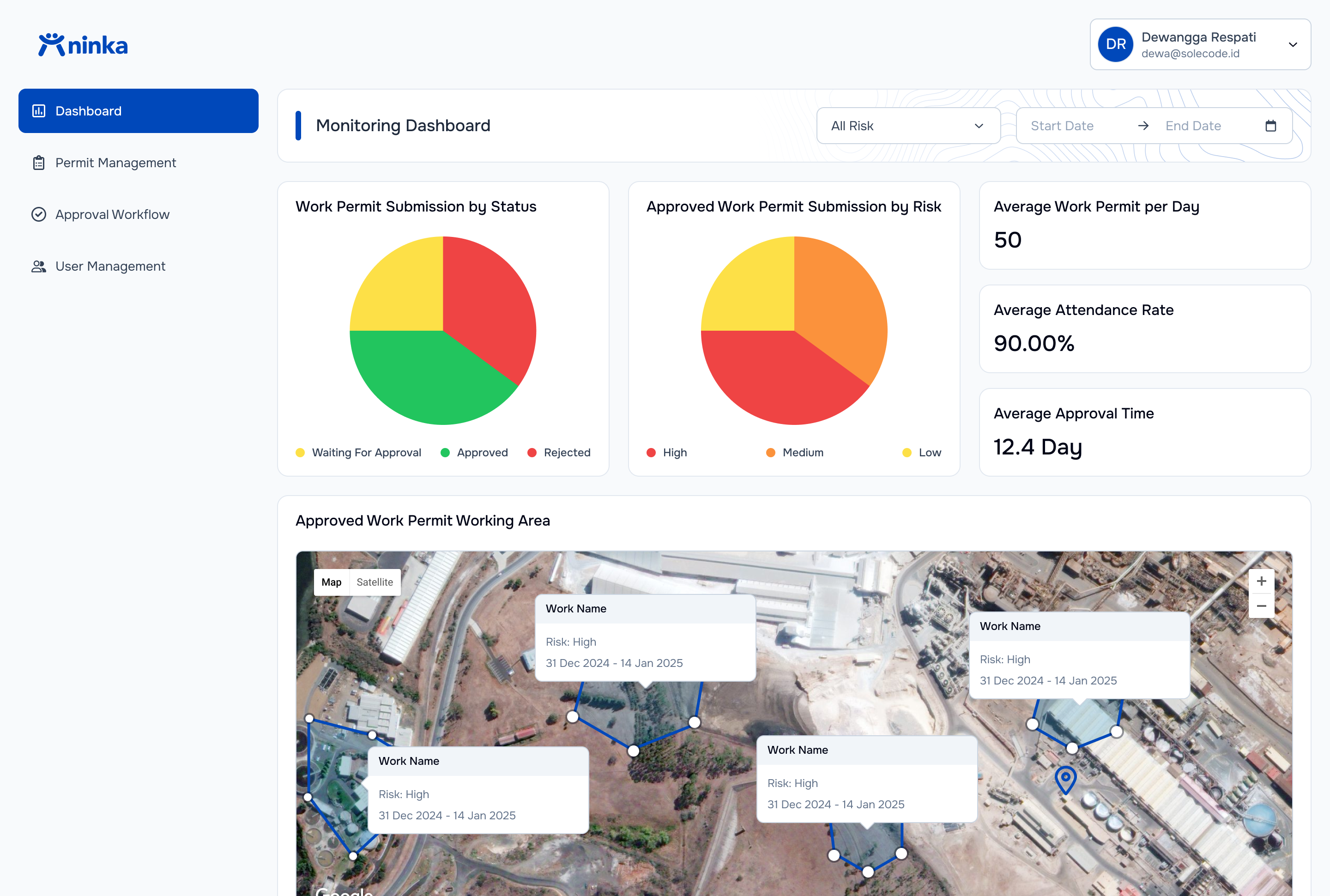Click Approved Work Permit Submission by Risk title
Image resolution: width=1330 pixels, height=896 pixels.
coord(793,206)
